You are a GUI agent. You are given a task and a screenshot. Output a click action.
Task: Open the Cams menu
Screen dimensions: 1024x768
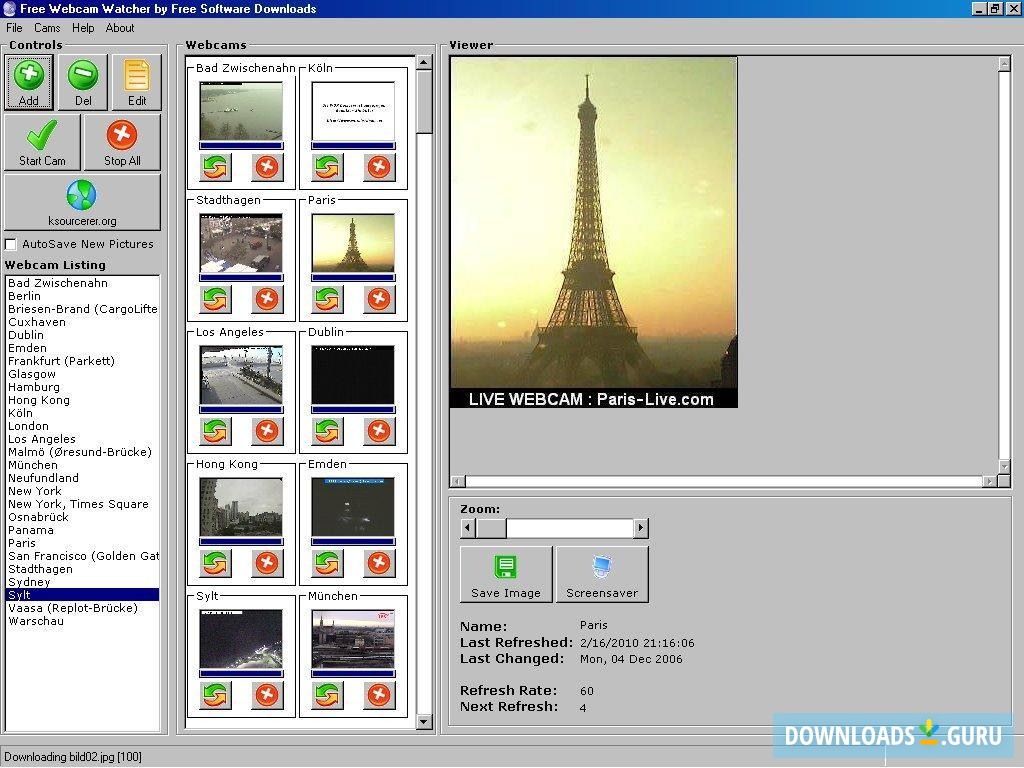pos(47,28)
